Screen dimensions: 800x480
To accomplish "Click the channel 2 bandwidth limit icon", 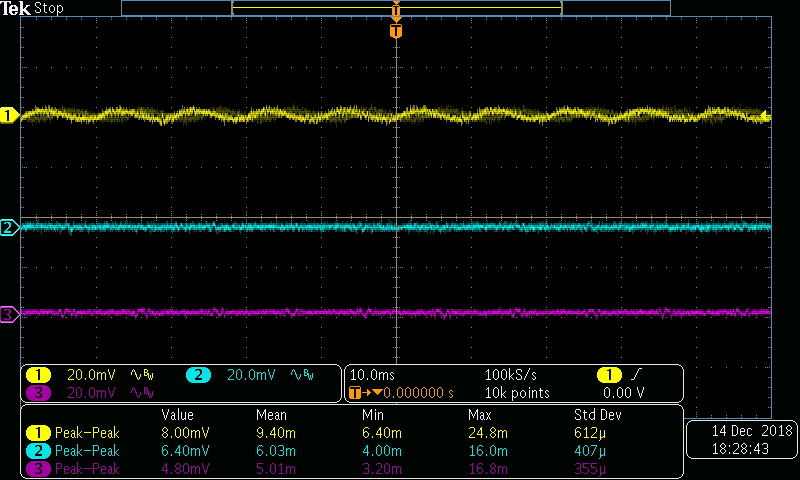I will 301,375.
